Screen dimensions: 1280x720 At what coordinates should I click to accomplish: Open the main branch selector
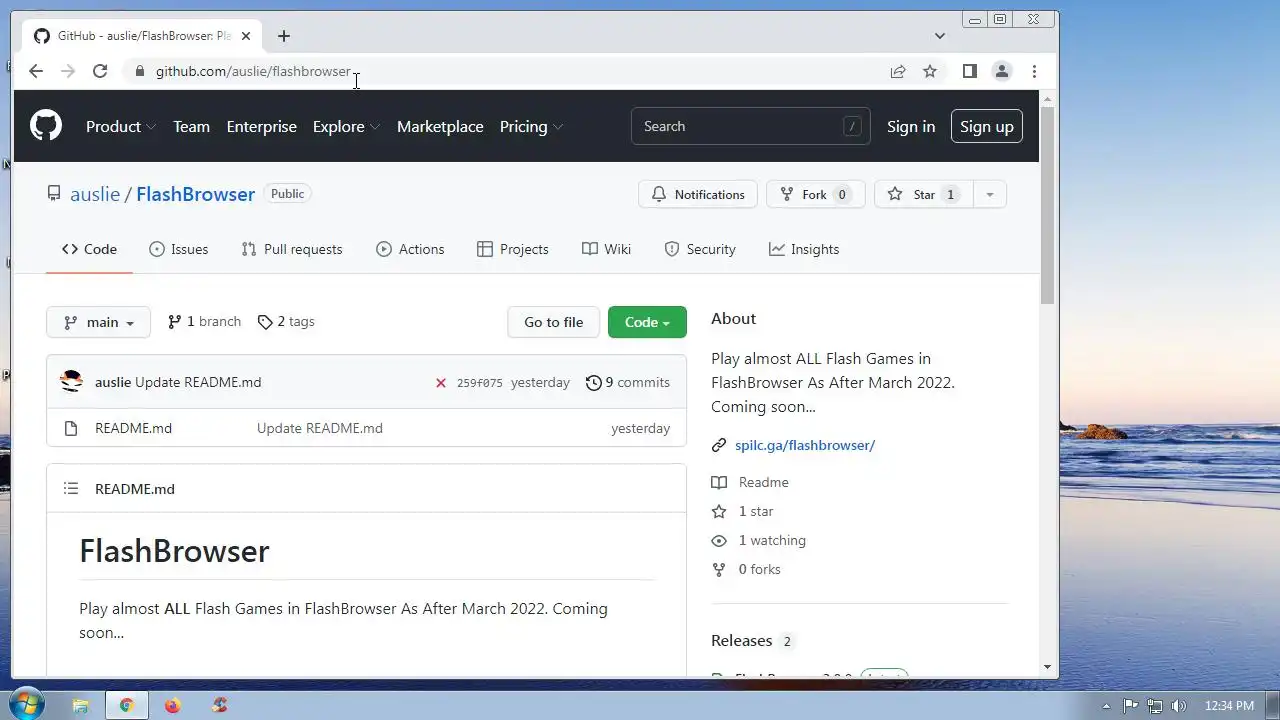coord(98,322)
